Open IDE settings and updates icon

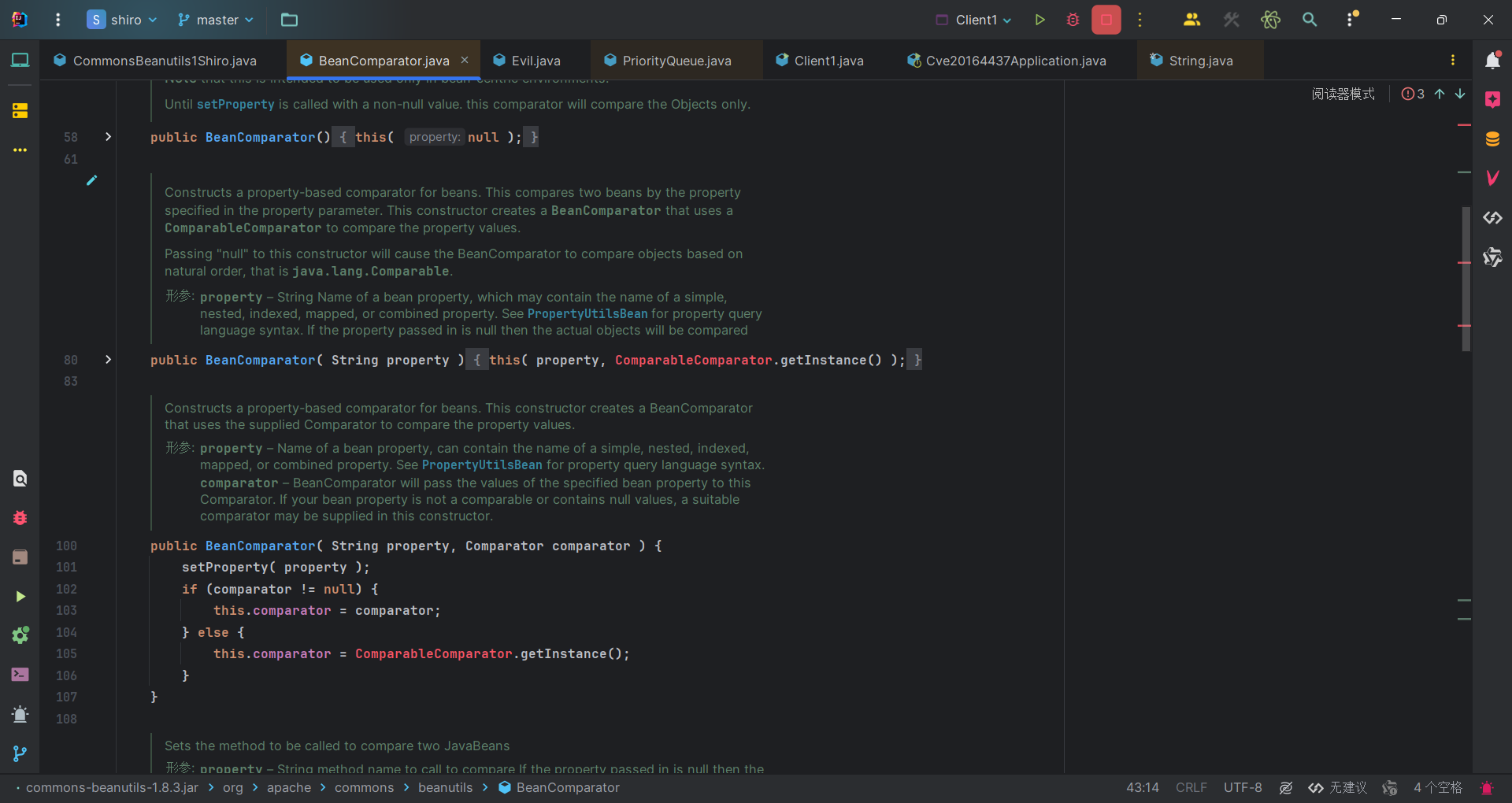point(1351,20)
